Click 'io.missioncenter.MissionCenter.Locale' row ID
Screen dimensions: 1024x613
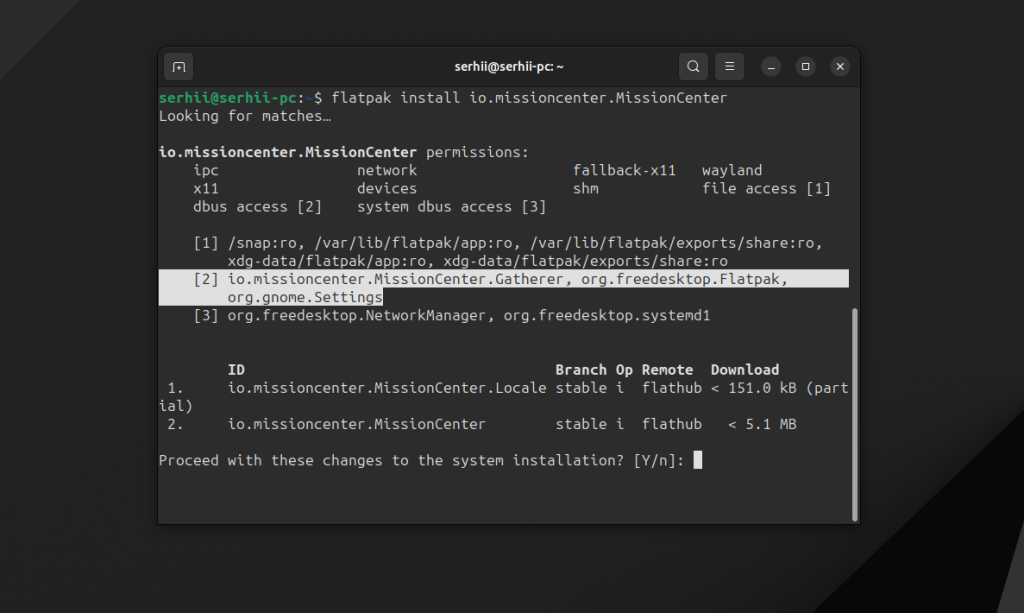point(387,388)
